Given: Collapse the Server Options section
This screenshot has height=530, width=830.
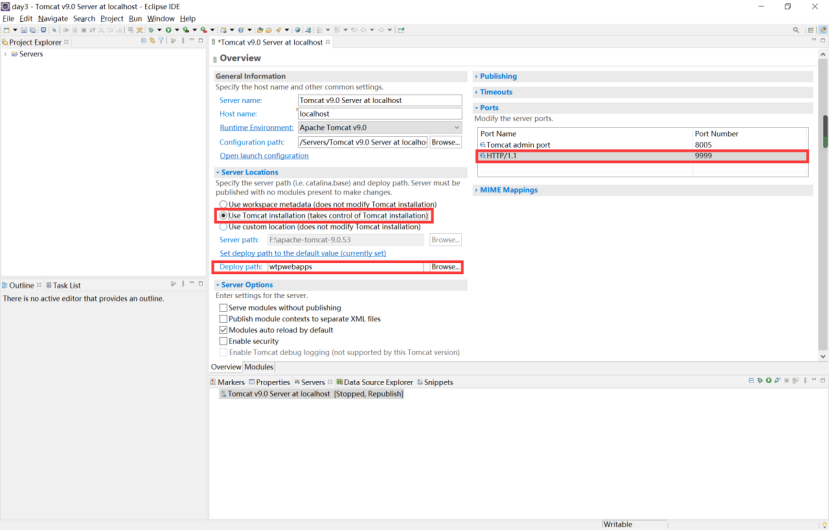Looking at the screenshot, I should tap(218, 285).
